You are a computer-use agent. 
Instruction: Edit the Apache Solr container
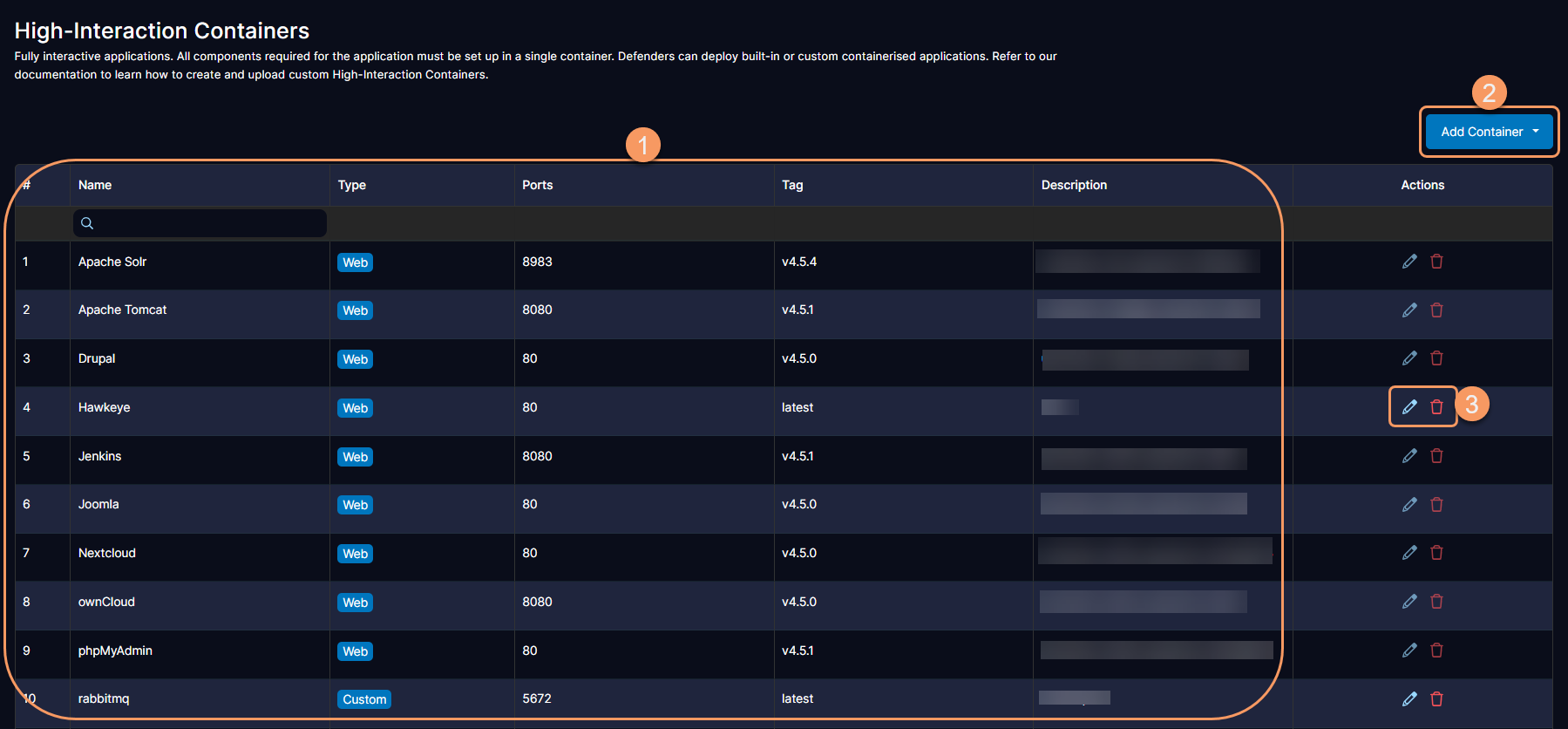click(1408, 262)
